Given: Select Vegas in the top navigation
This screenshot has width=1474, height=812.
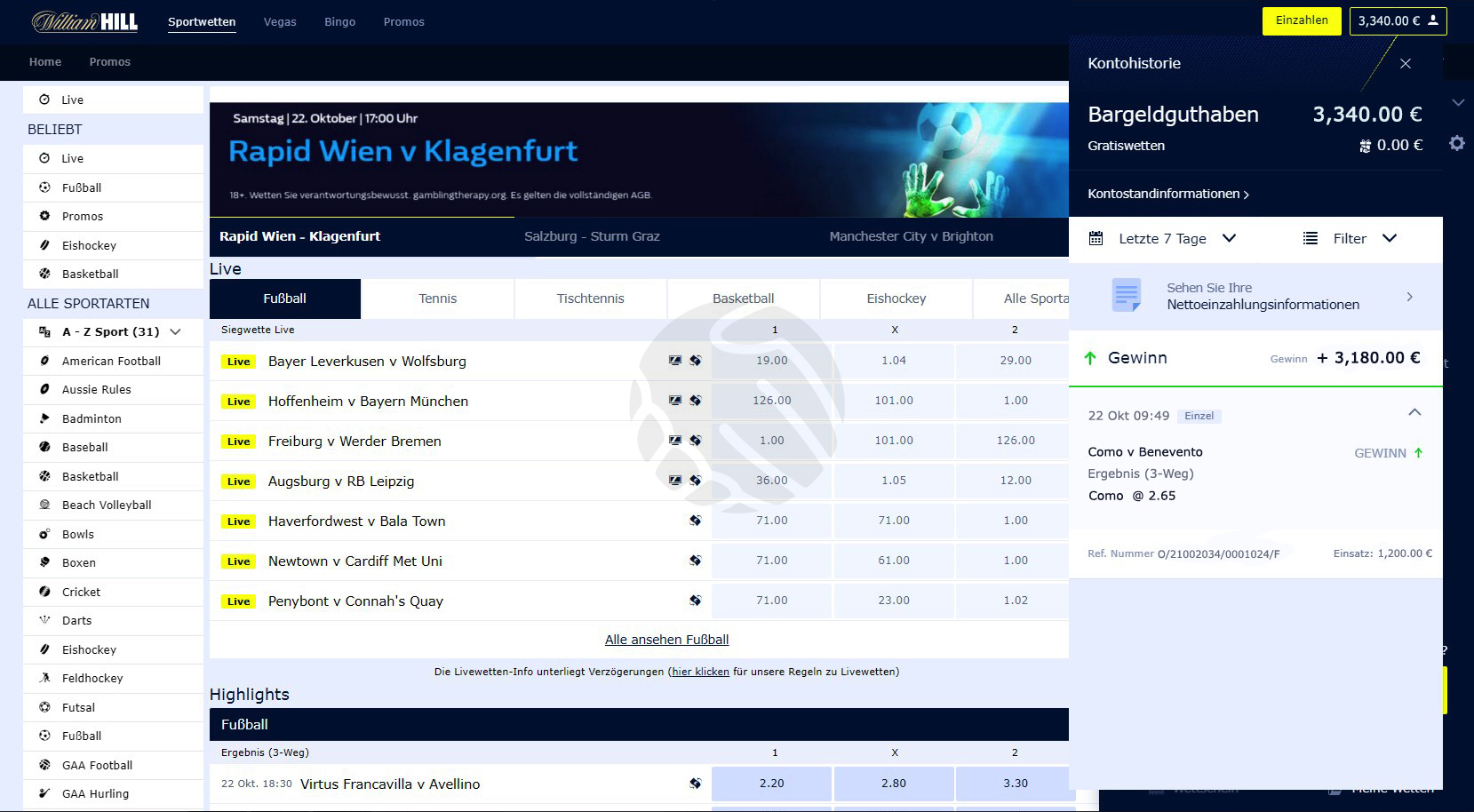Looking at the screenshot, I should 280,21.
